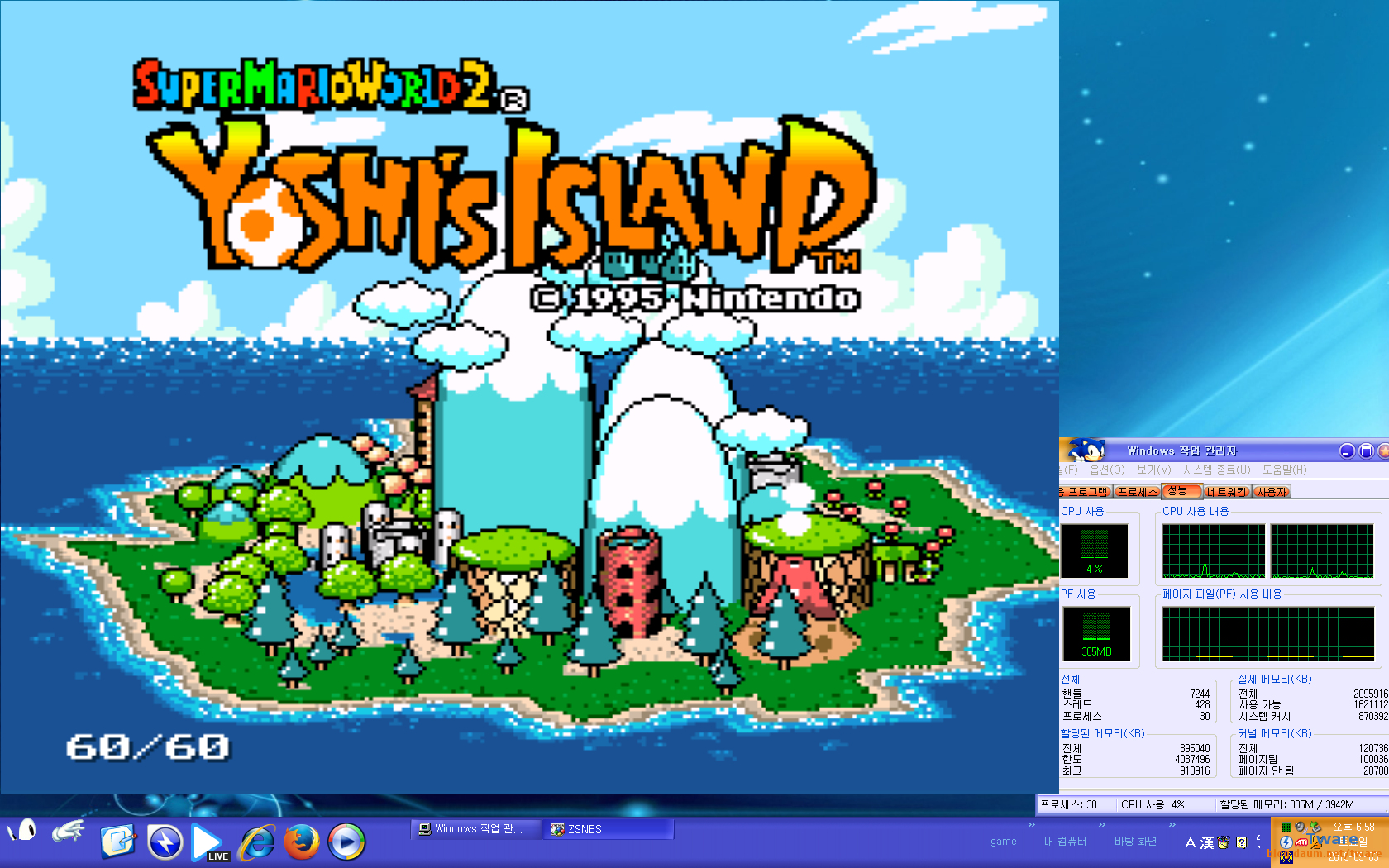The width and height of the screenshot is (1389, 868).
Task: Launch Internet Explorer from quick launch
Action: [257, 842]
